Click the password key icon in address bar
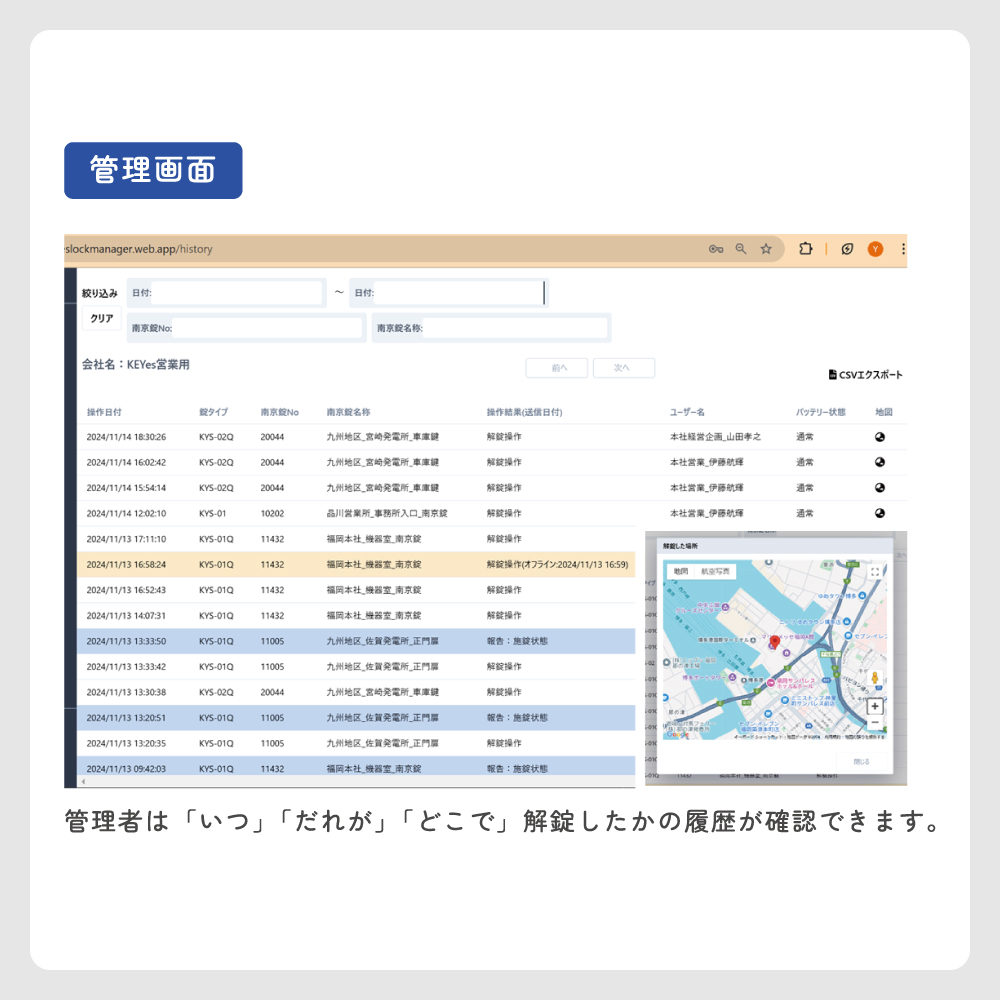 click(716, 250)
